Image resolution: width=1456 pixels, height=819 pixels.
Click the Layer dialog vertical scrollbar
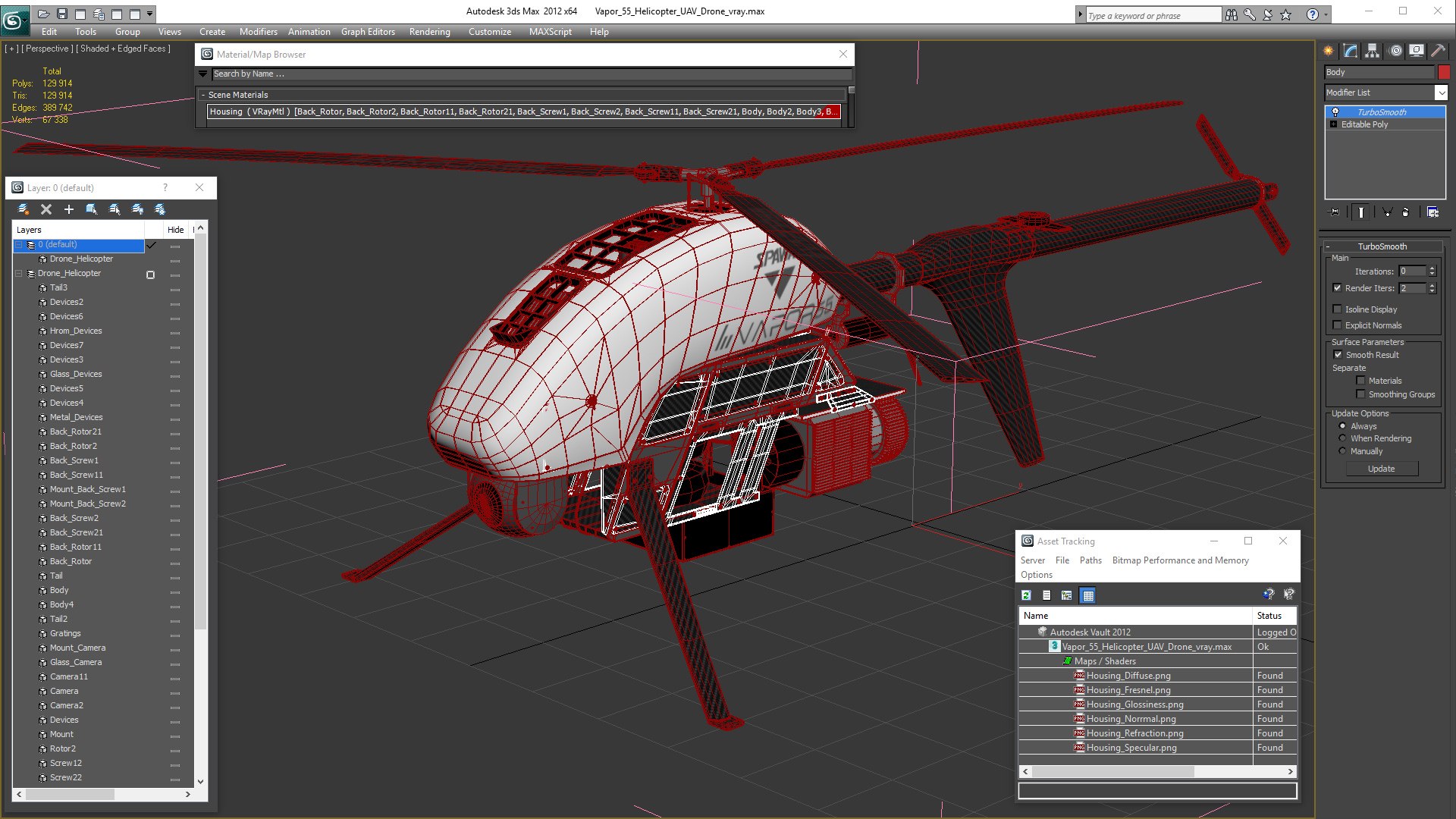tap(200, 504)
